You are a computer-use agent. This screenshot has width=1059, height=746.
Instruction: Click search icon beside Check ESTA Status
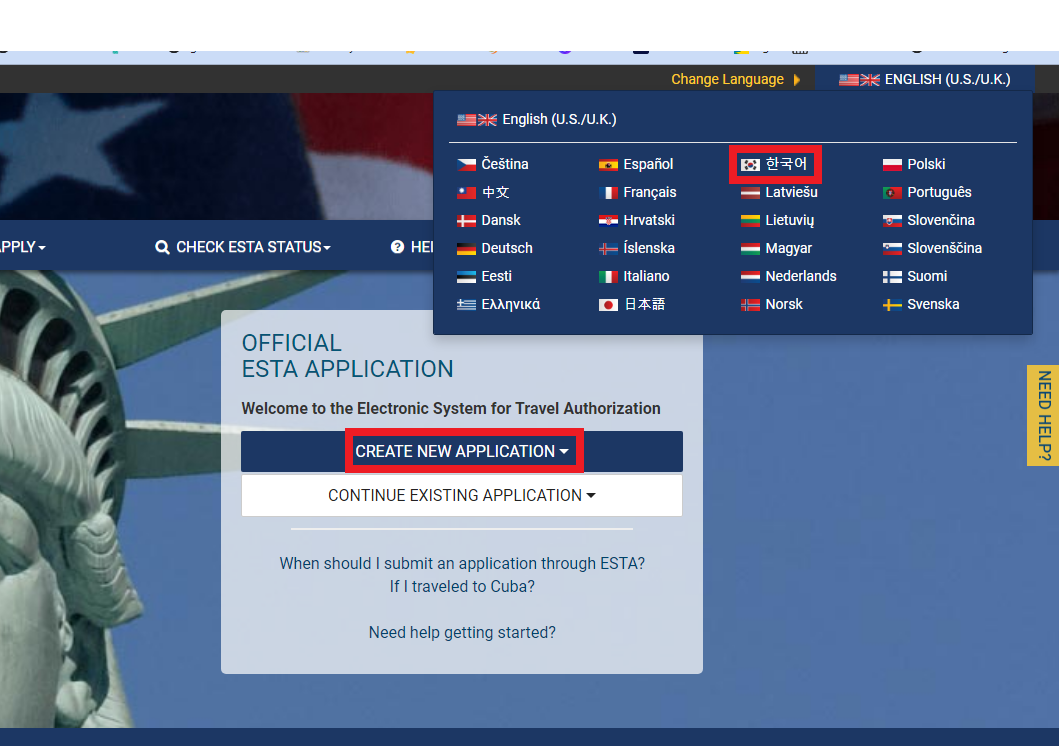pos(162,247)
